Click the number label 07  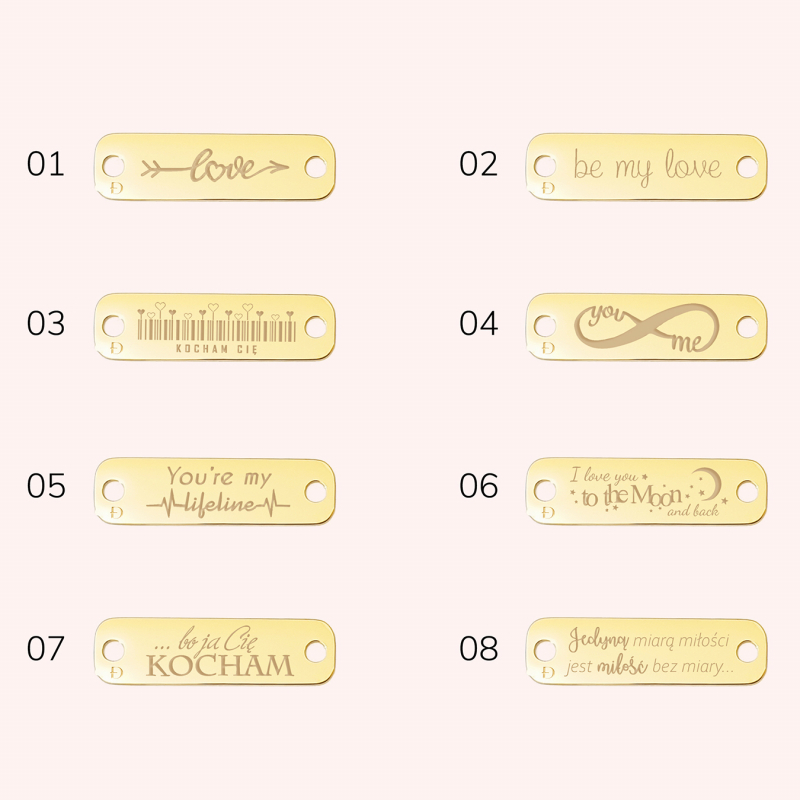[46, 648]
